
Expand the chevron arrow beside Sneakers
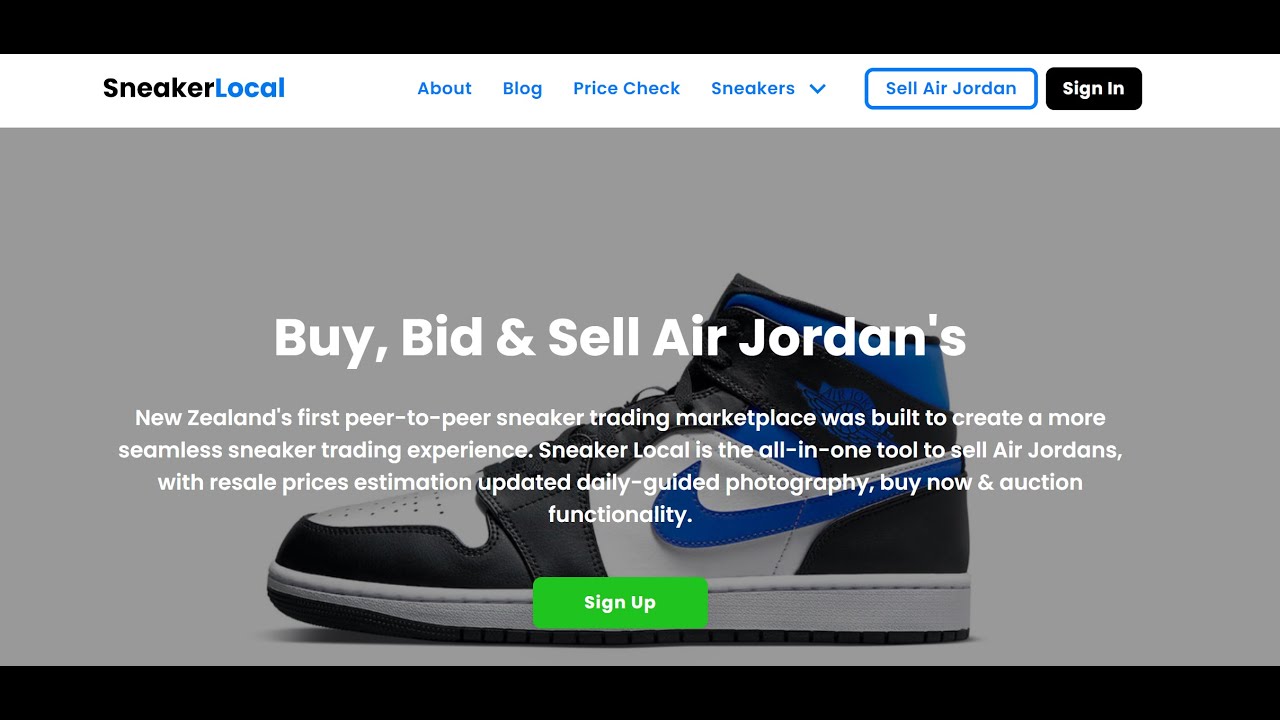coord(817,89)
